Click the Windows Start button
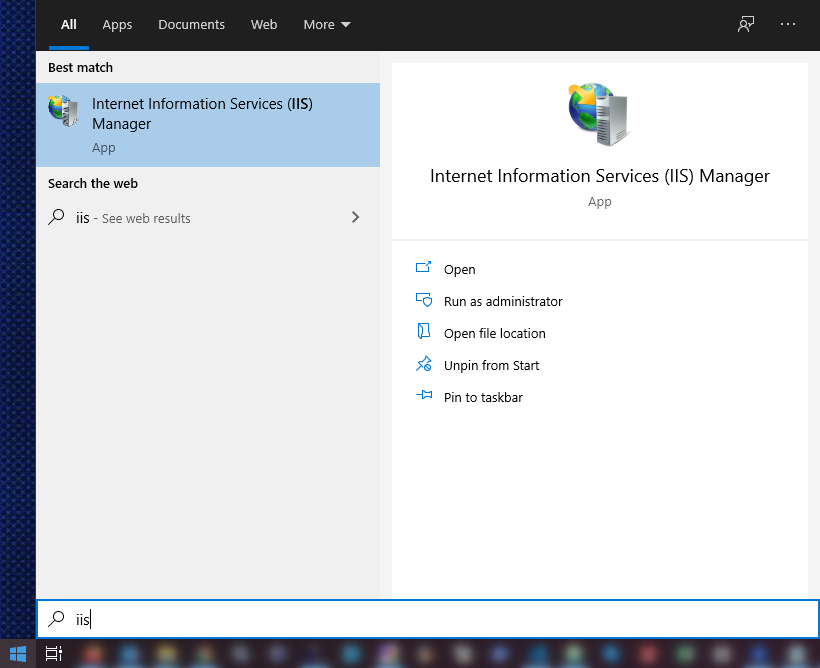The image size is (820, 668). 17,653
